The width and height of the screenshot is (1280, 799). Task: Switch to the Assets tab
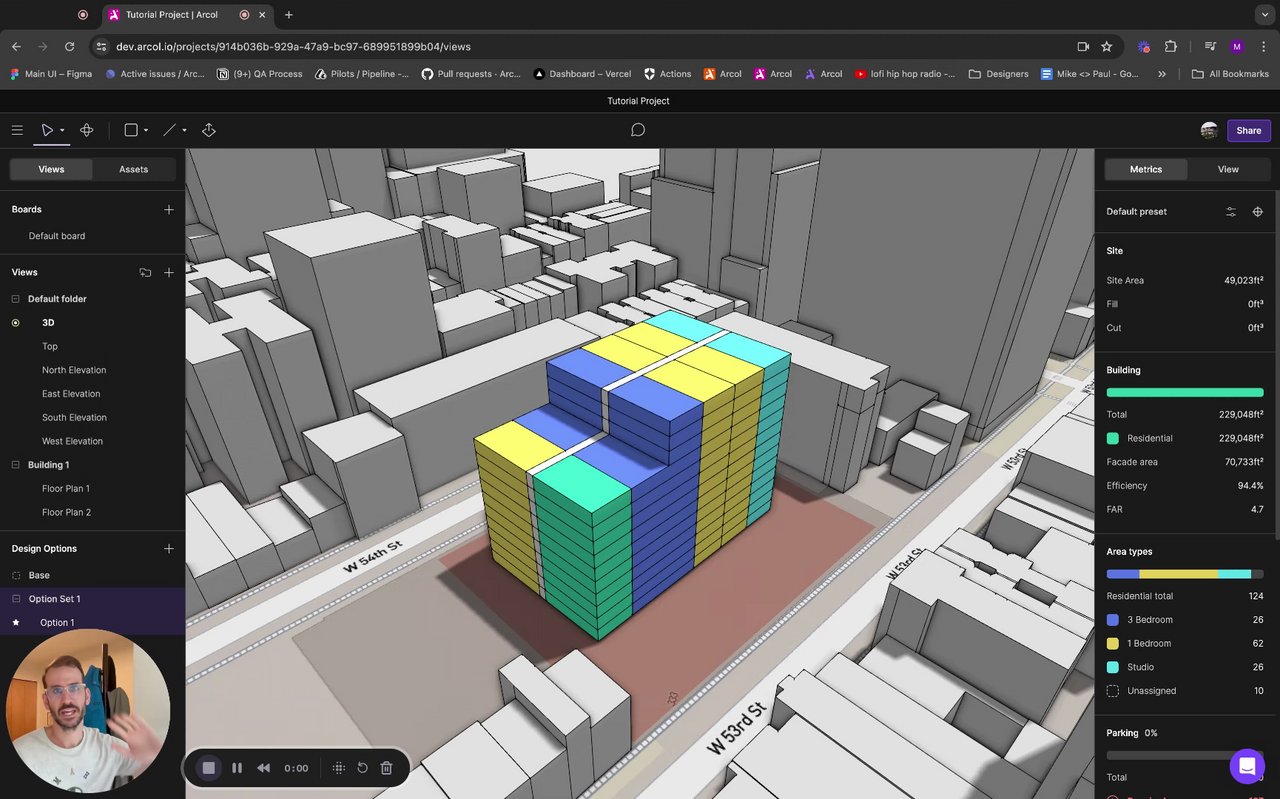[x=133, y=169]
